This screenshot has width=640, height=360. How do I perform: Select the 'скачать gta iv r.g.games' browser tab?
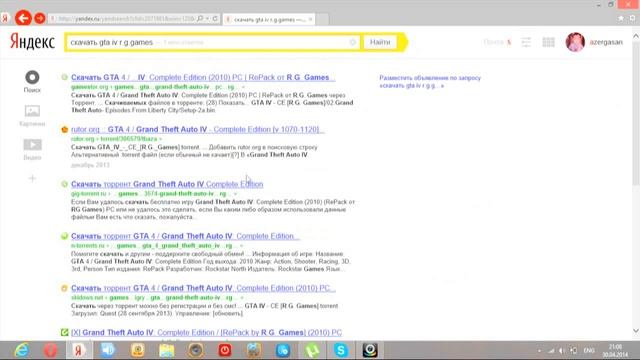(x=269, y=19)
